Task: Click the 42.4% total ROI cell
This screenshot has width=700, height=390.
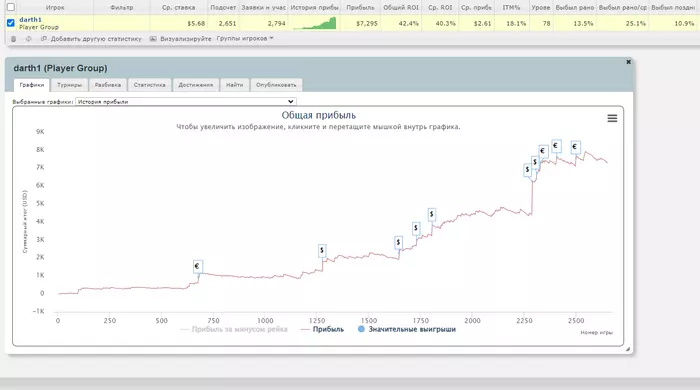Action: click(400, 23)
